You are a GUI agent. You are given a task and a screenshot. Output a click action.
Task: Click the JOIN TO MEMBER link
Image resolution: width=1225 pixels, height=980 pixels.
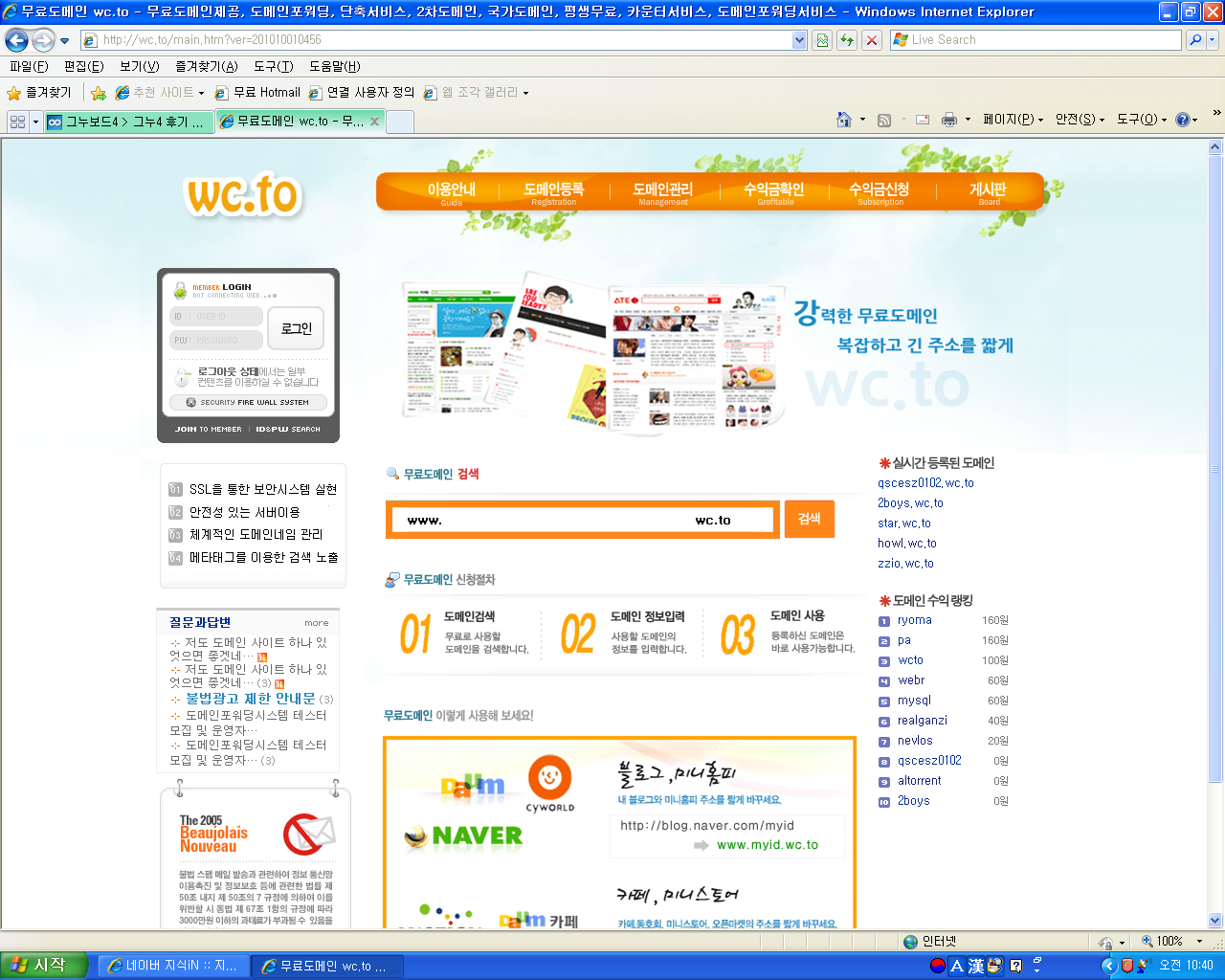[209, 430]
